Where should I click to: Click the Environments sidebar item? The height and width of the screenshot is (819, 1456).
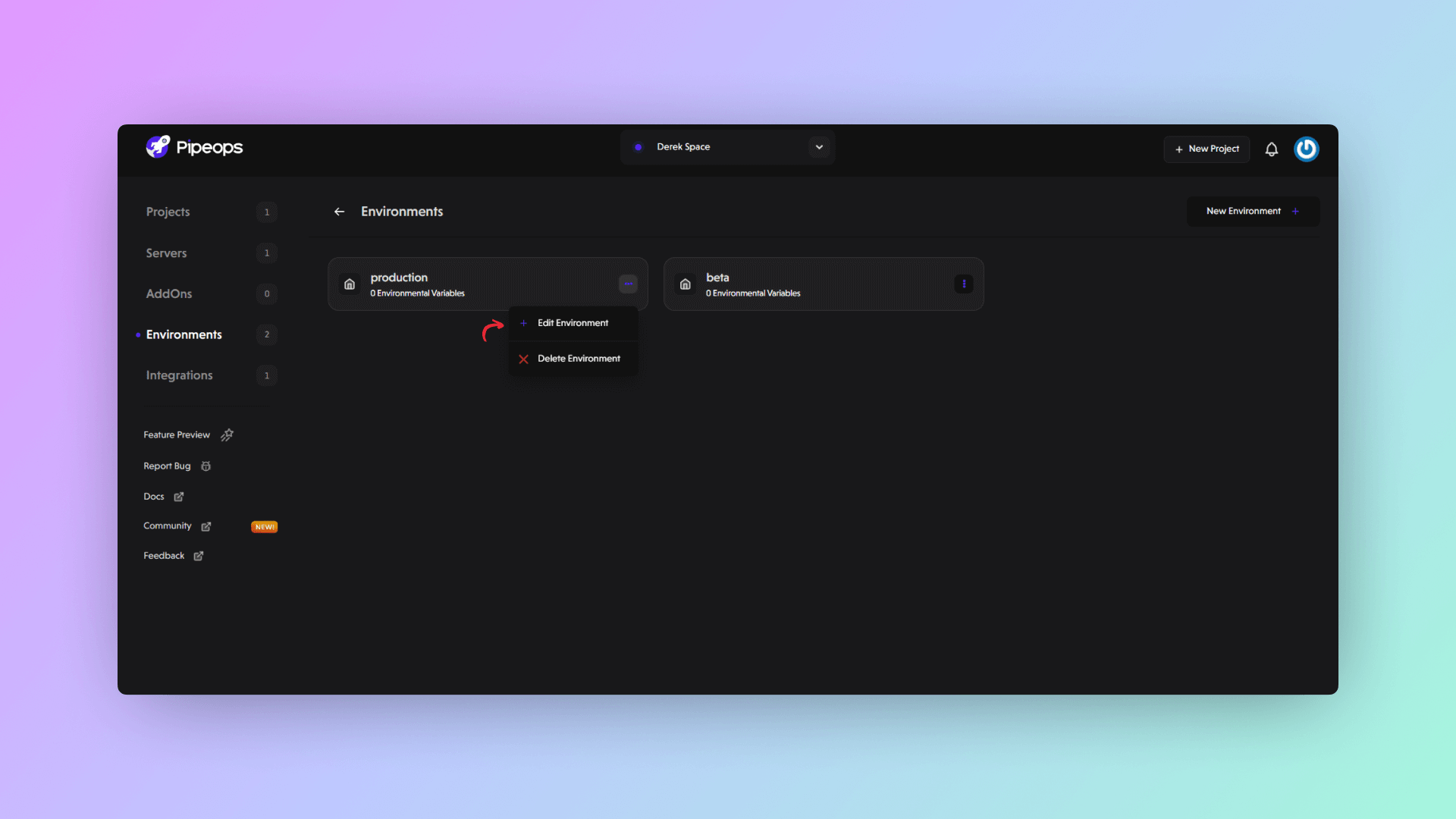click(x=183, y=334)
